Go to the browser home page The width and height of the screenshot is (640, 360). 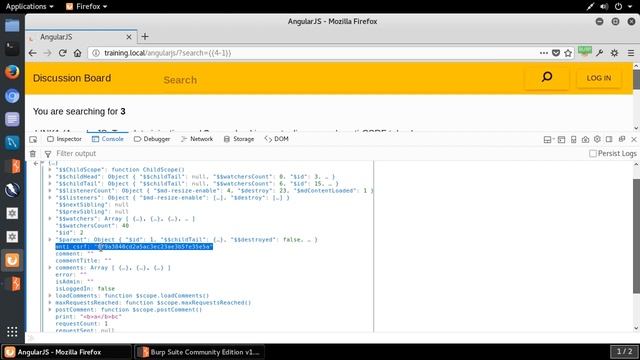tap(78, 53)
